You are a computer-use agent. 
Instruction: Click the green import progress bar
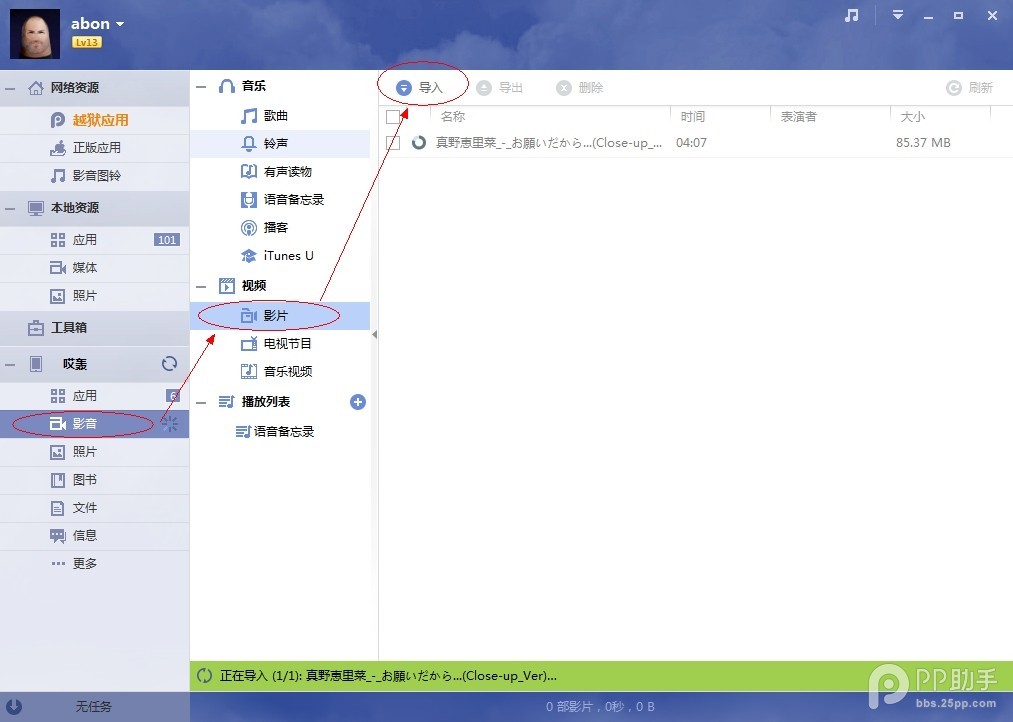[600, 675]
